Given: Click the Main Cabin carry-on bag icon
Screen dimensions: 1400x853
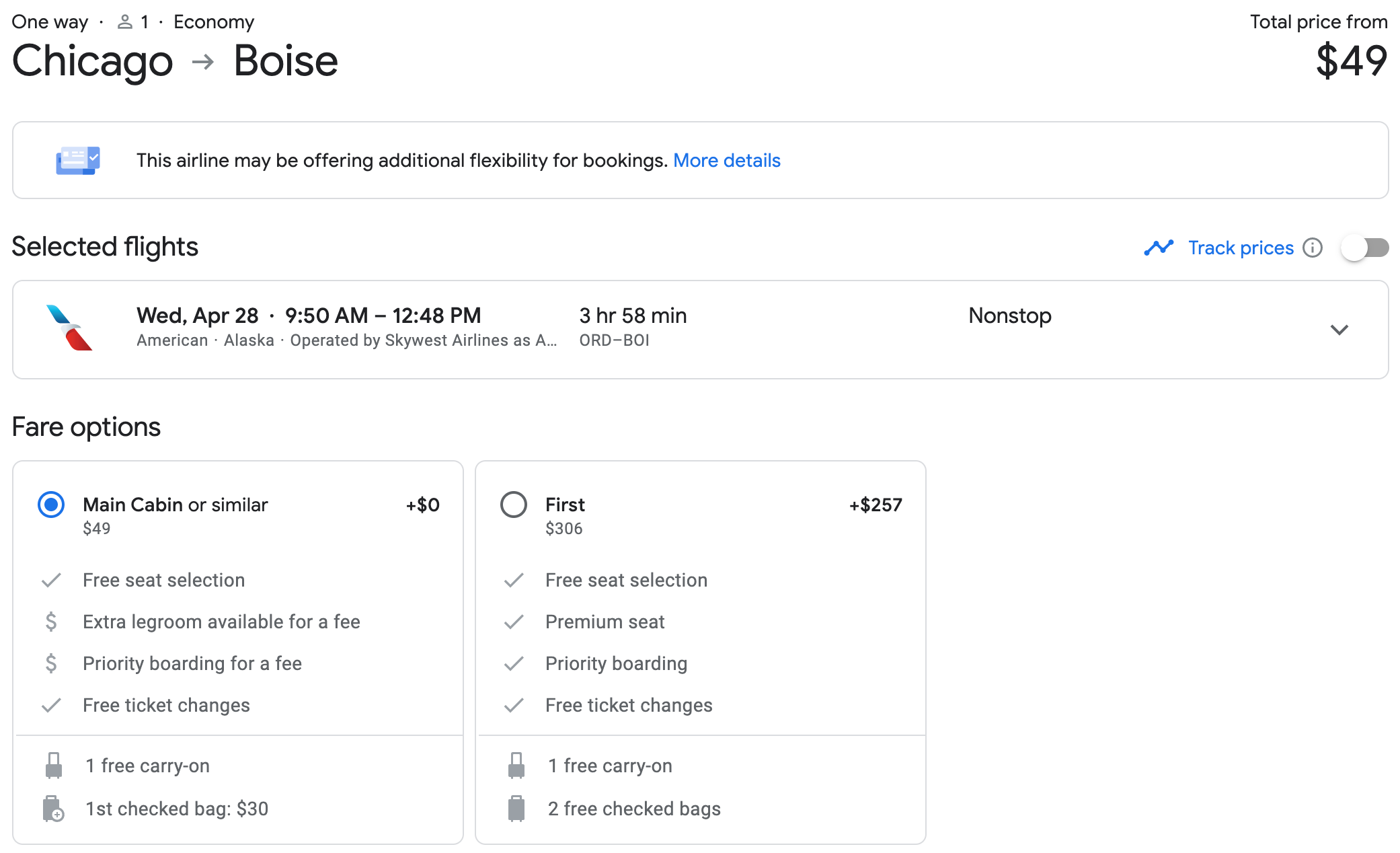Looking at the screenshot, I should (54, 766).
